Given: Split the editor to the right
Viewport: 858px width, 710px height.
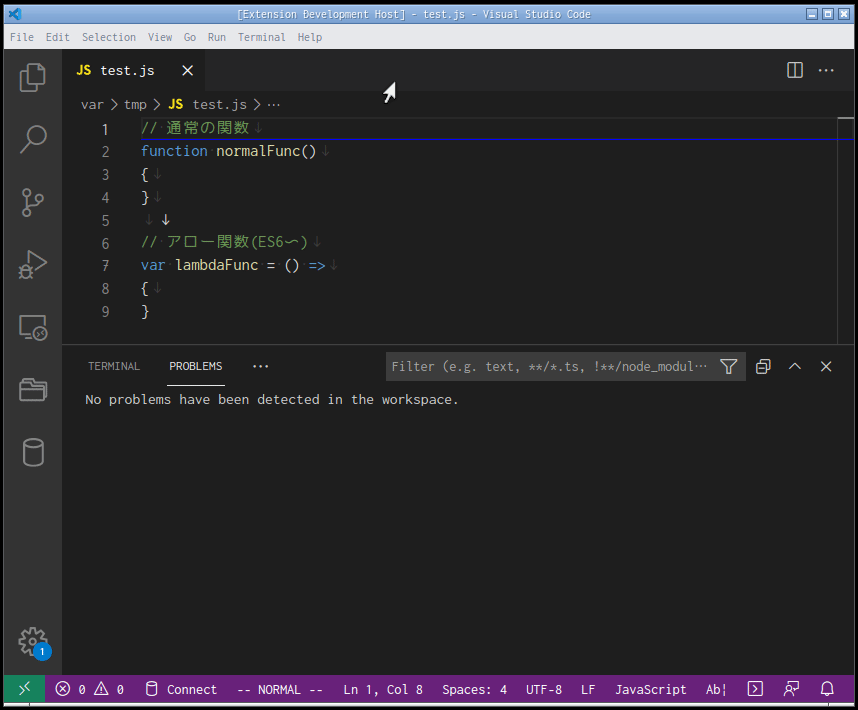Looking at the screenshot, I should [x=795, y=70].
